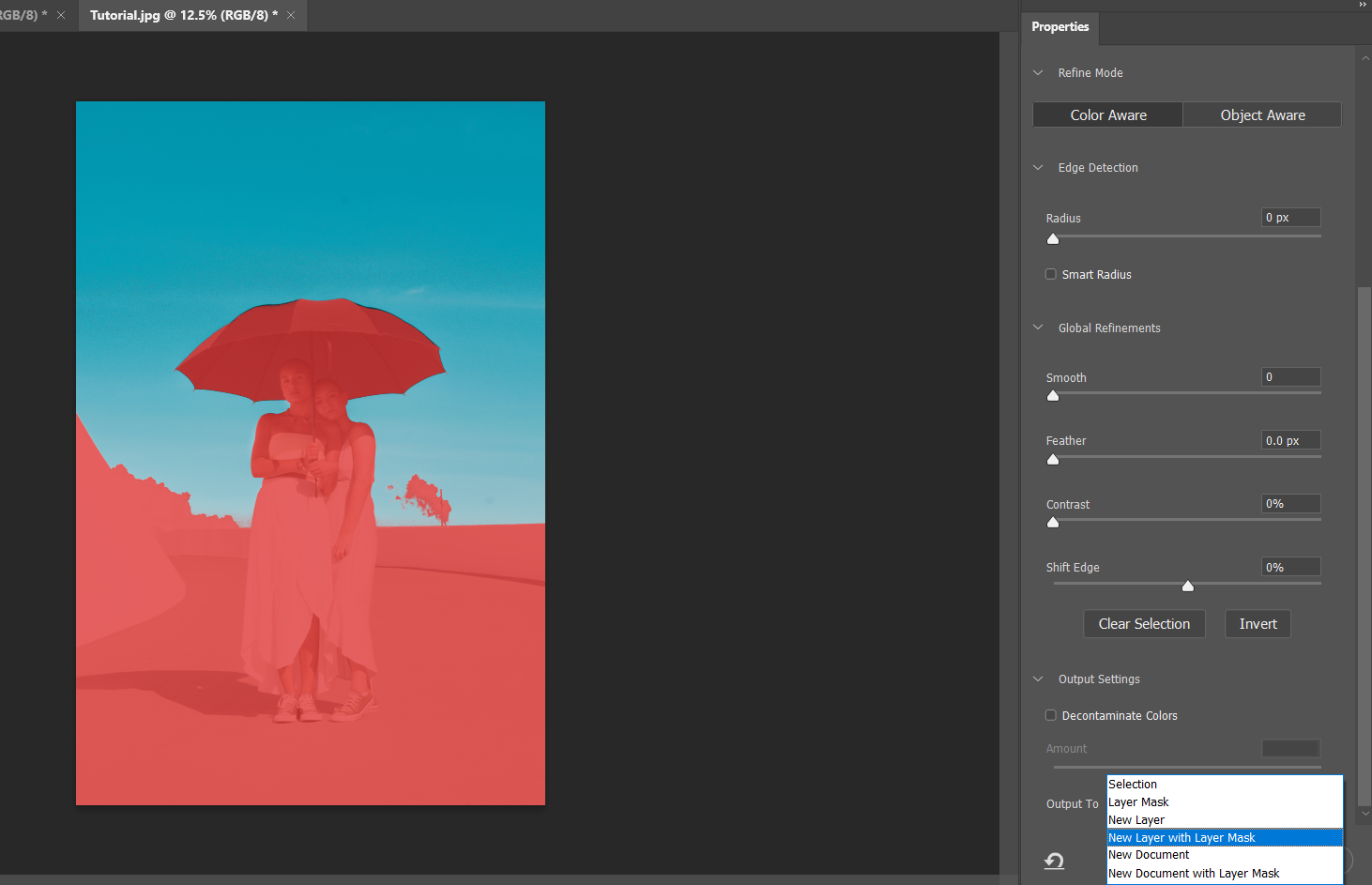Enable Decontaminate Colors
The height and width of the screenshot is (885, 1372).
tap(1050, 714)
